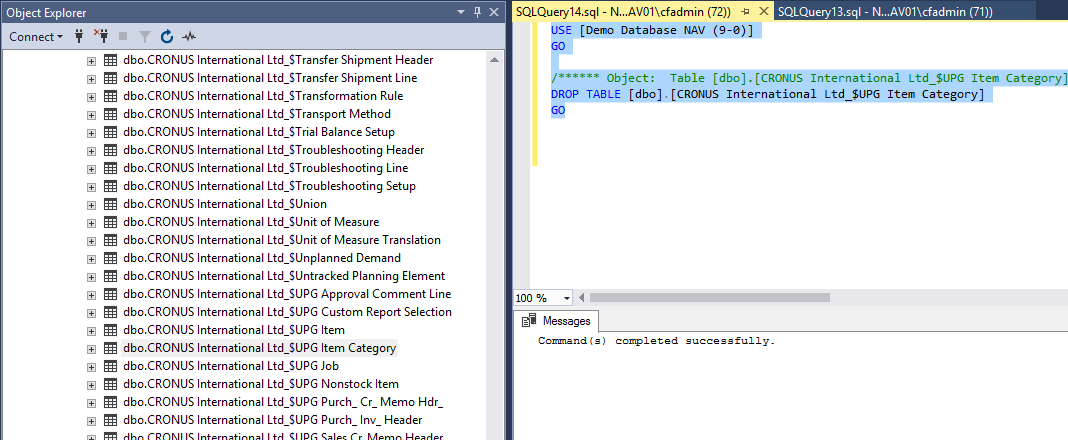Image resolution: width=1068 pixels, height=440 pixels.
Task: Click the table icon for $UPG Approval Comment Line
Action: click(110, 294)
